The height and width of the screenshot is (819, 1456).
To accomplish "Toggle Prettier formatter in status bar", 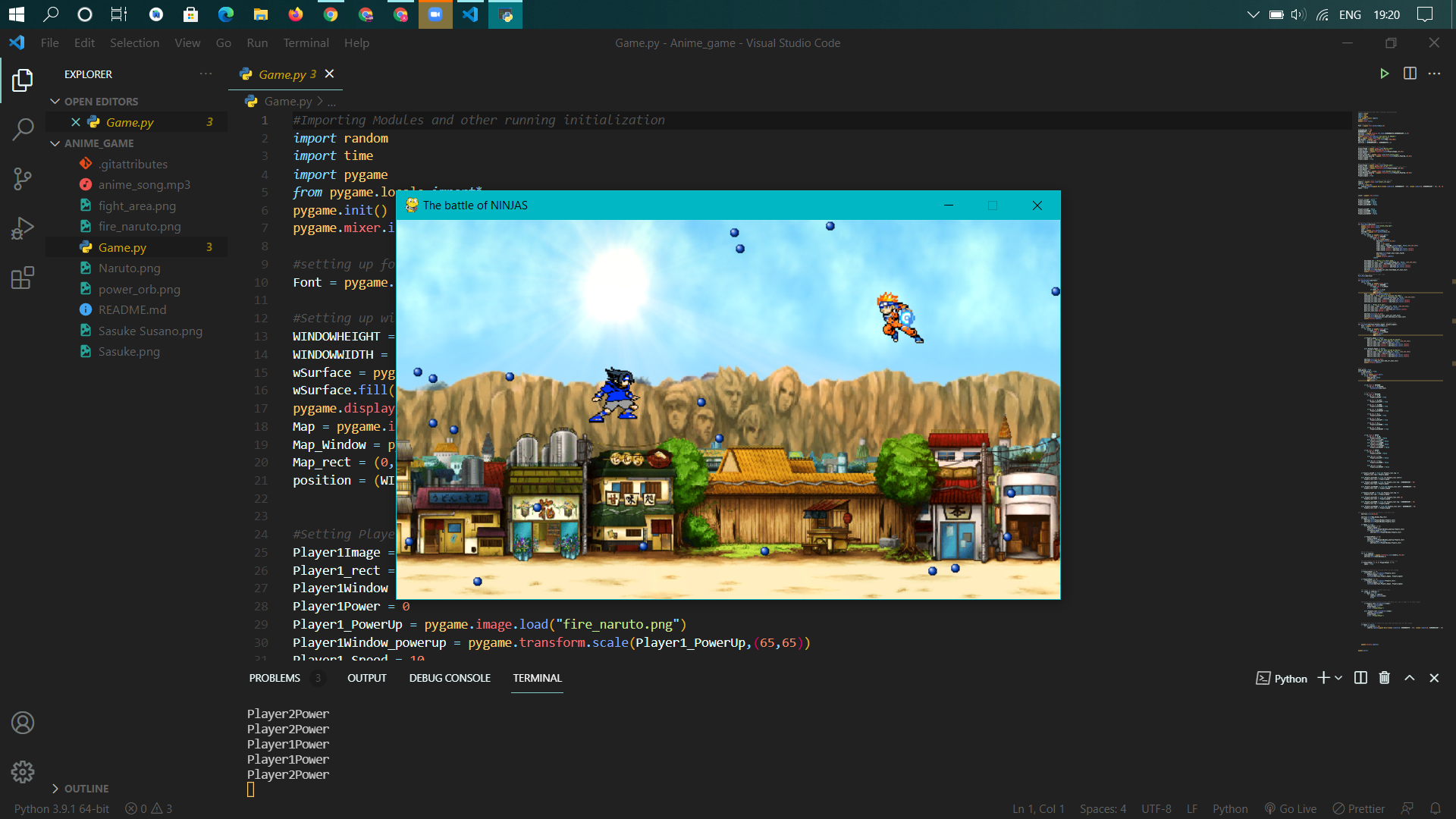I will (1358, 809).
